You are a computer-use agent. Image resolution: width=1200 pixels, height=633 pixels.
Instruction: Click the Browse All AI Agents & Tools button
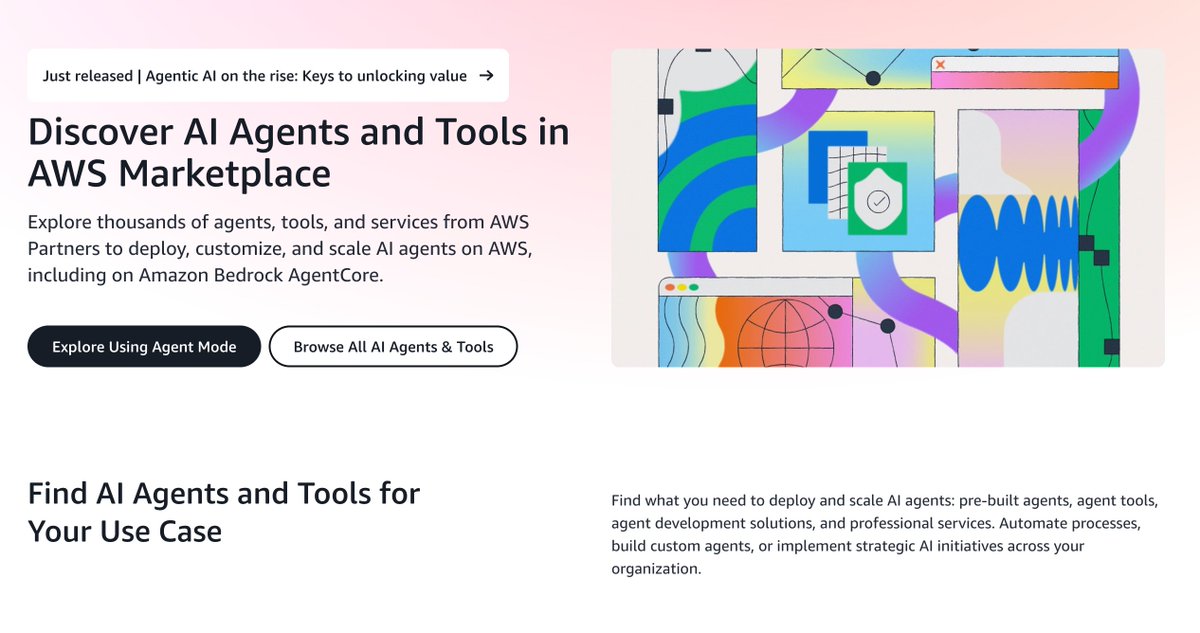click(x=393, y=347)
